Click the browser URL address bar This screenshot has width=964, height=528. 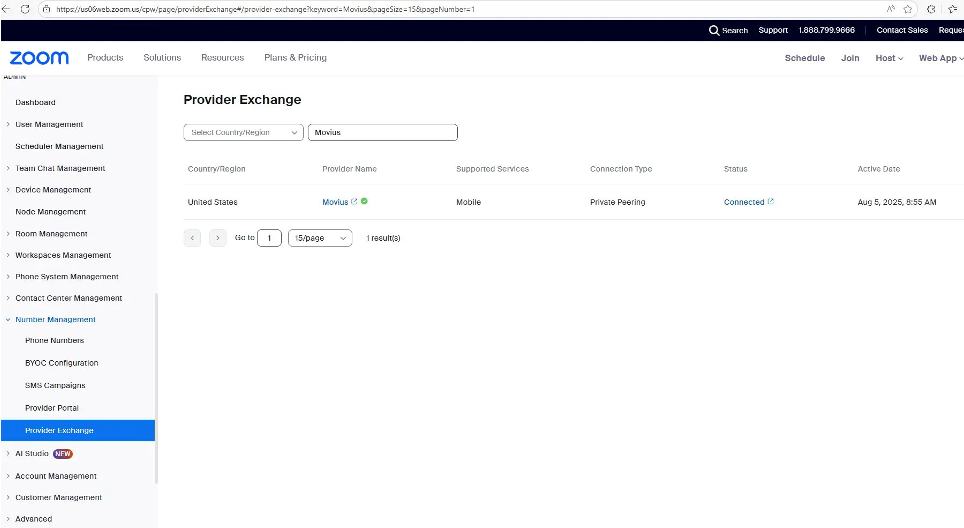coord(461,9)
